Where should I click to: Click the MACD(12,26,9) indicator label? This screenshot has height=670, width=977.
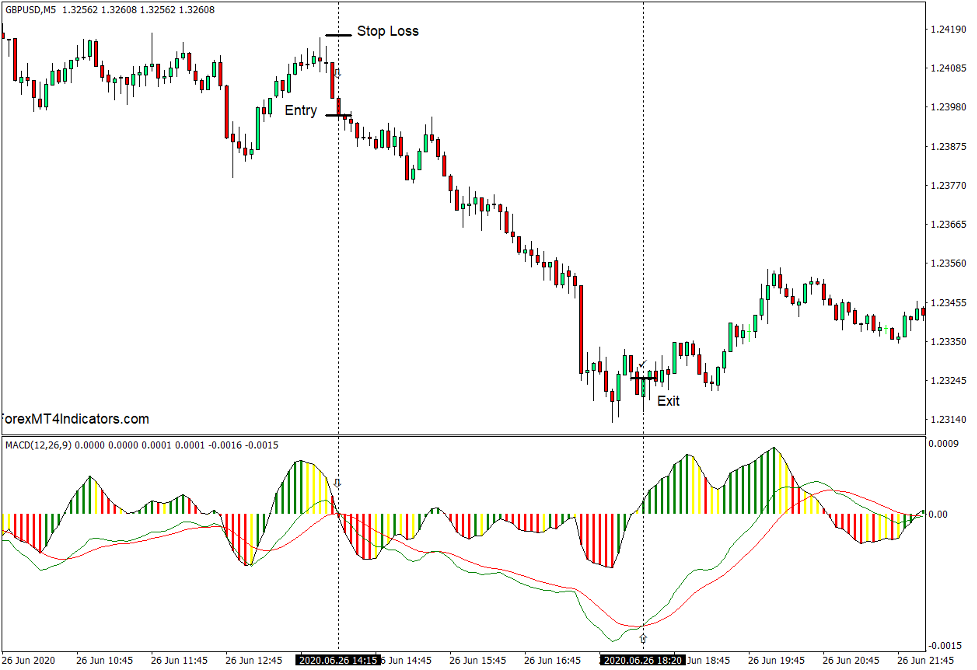(39, 445)
